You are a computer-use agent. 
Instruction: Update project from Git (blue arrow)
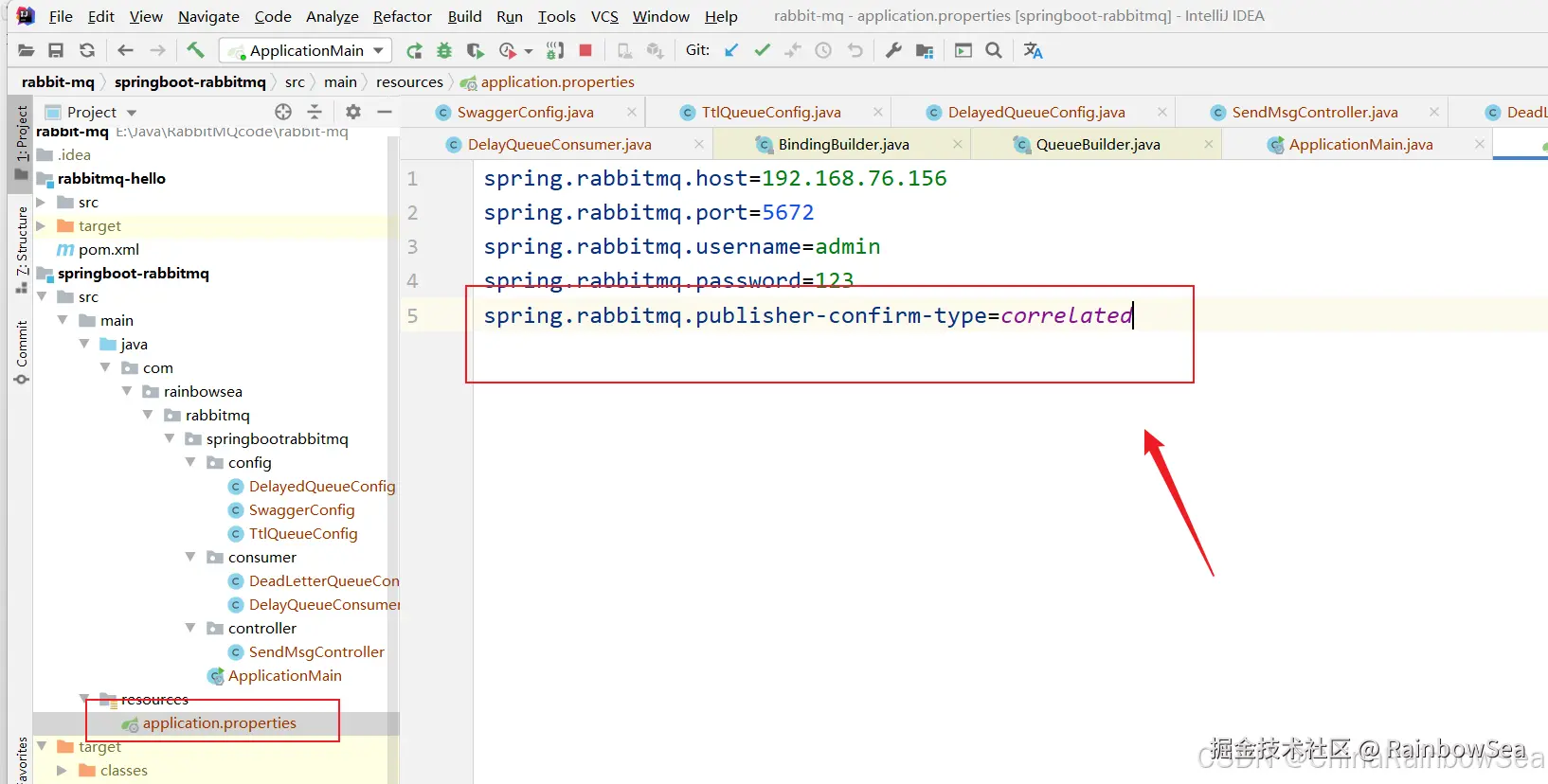731,50
